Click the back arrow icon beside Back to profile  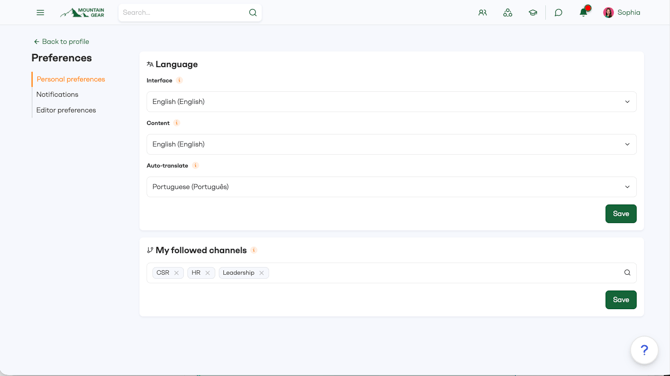tap(36, 41)
